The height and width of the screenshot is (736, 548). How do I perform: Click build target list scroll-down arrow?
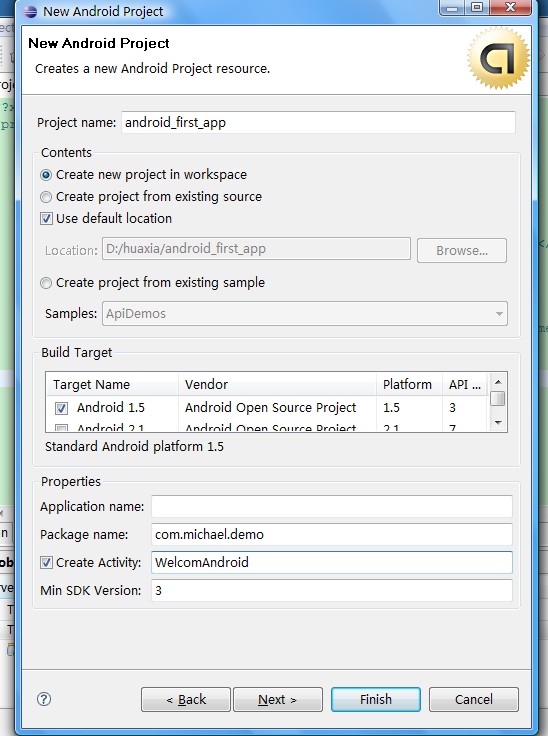tap(498, 423)
